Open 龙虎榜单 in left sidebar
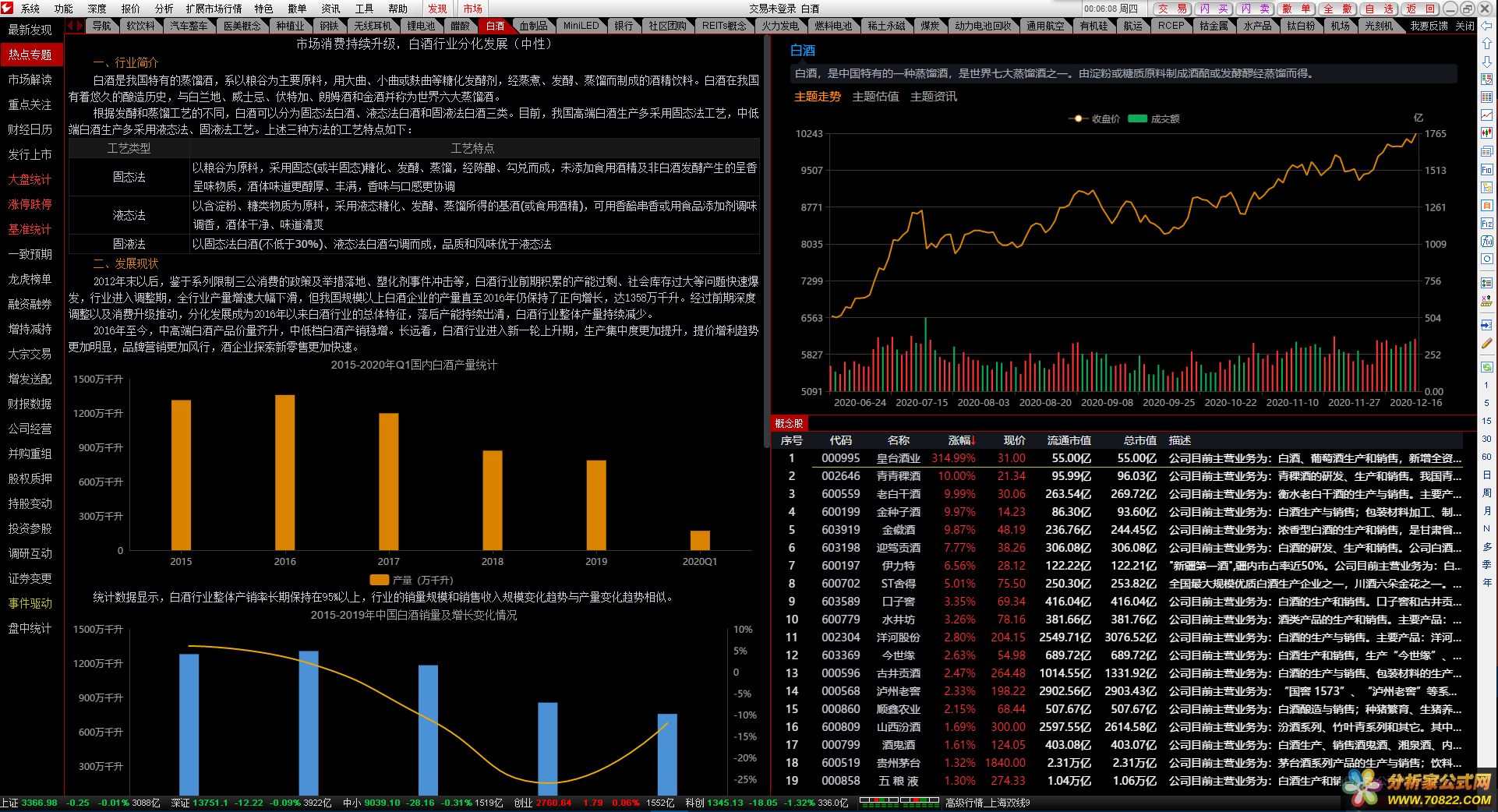 coord(30,279)
